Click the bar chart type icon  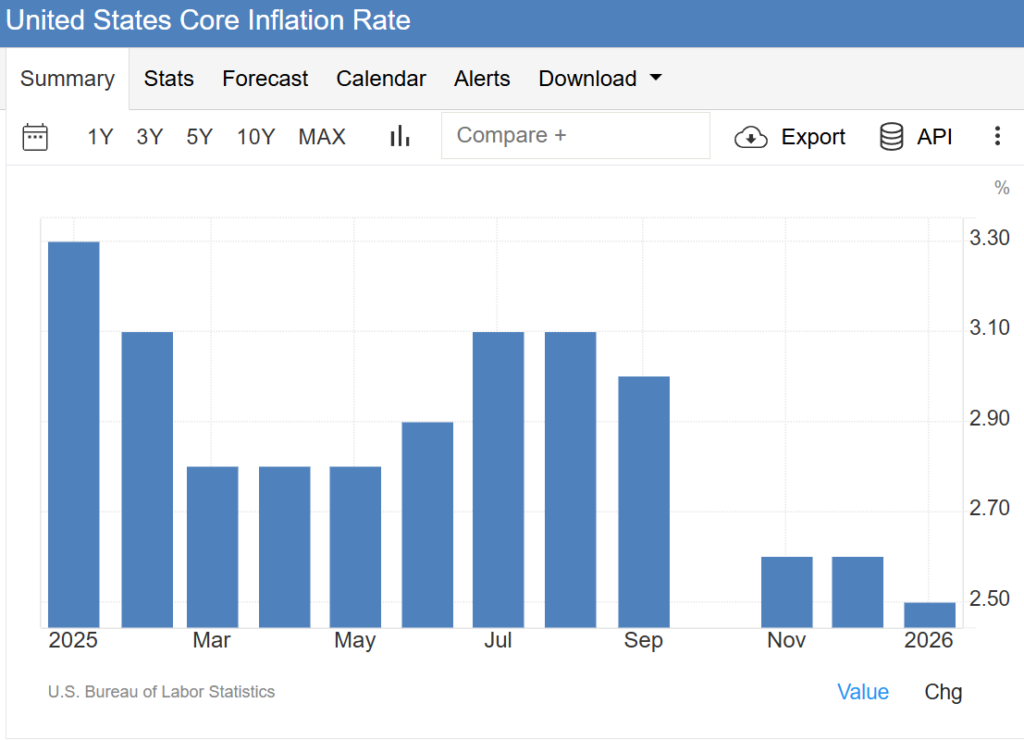click(400, 137)
